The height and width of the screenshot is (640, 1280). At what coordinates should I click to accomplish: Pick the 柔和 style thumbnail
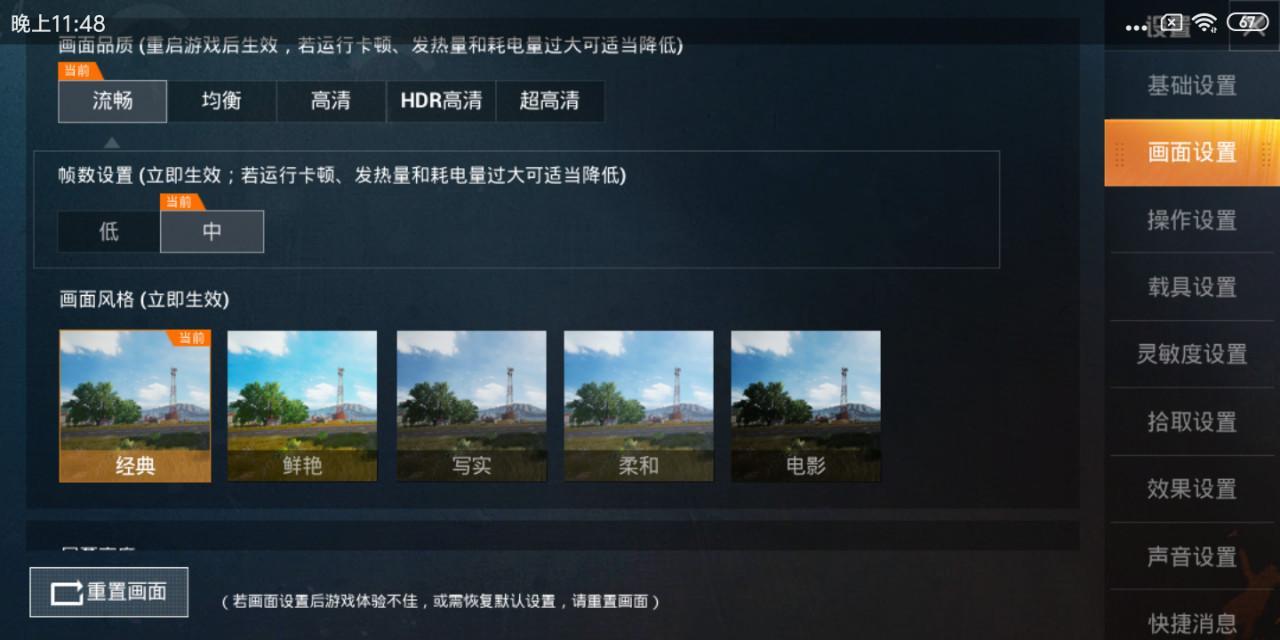[638, 406]
